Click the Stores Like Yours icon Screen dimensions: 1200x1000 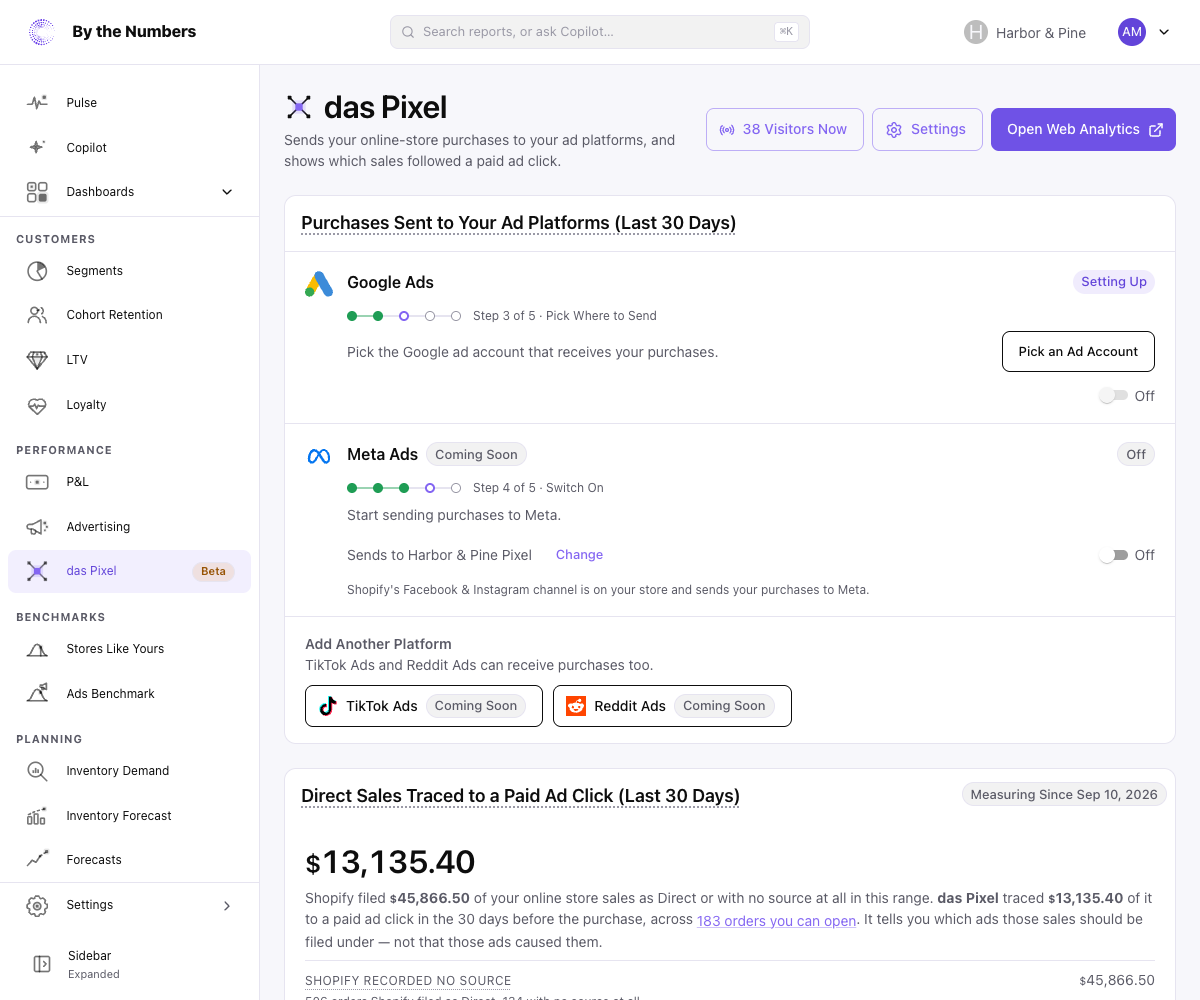37,649
